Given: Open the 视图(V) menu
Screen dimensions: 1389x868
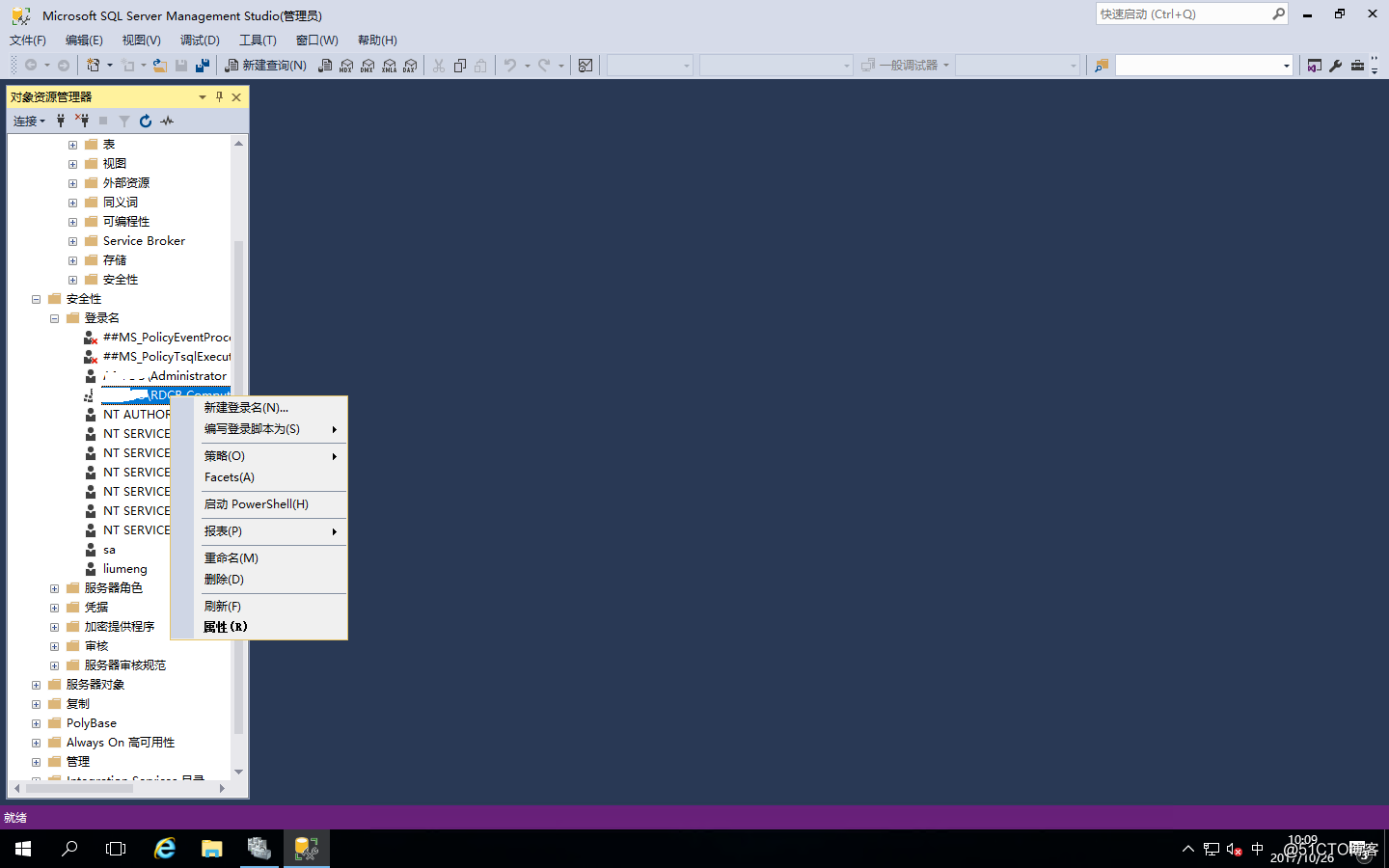Looking at the screenshot, I should point(141,41).
